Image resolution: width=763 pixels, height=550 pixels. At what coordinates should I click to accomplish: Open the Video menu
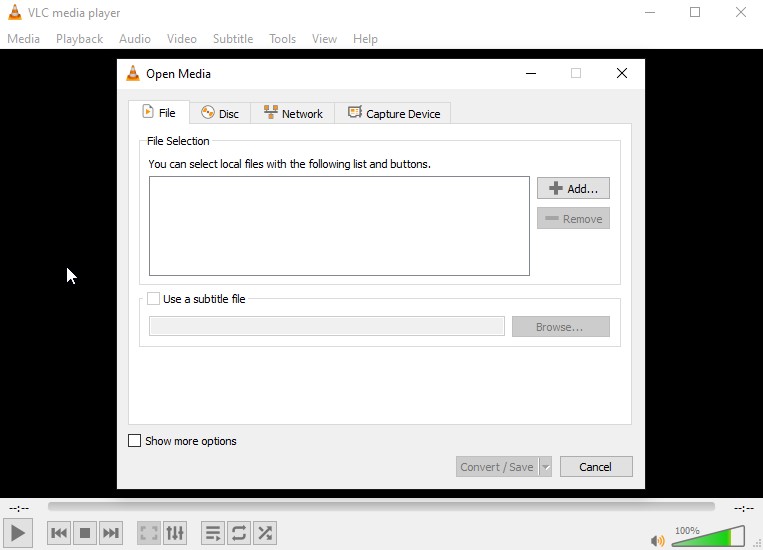coord(182,39)
